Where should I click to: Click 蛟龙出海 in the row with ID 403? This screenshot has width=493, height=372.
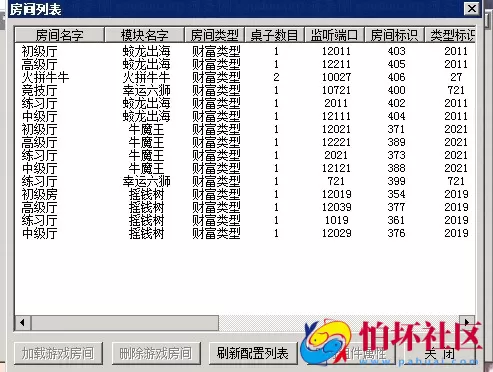147,51
